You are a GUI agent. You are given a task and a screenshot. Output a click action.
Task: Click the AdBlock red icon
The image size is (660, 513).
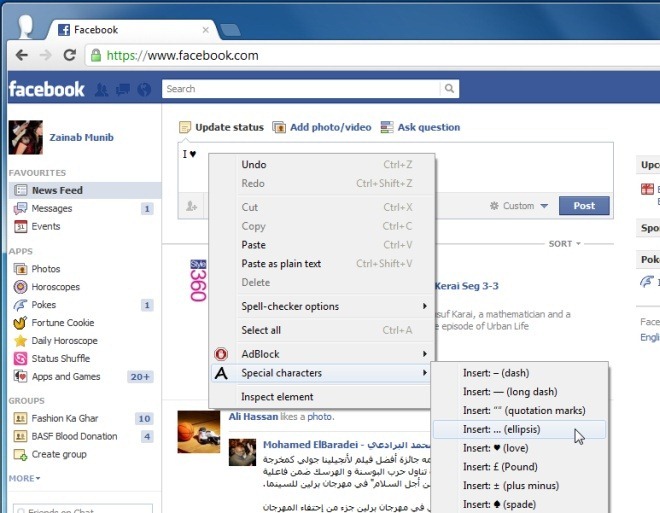(x=221, y=354)
